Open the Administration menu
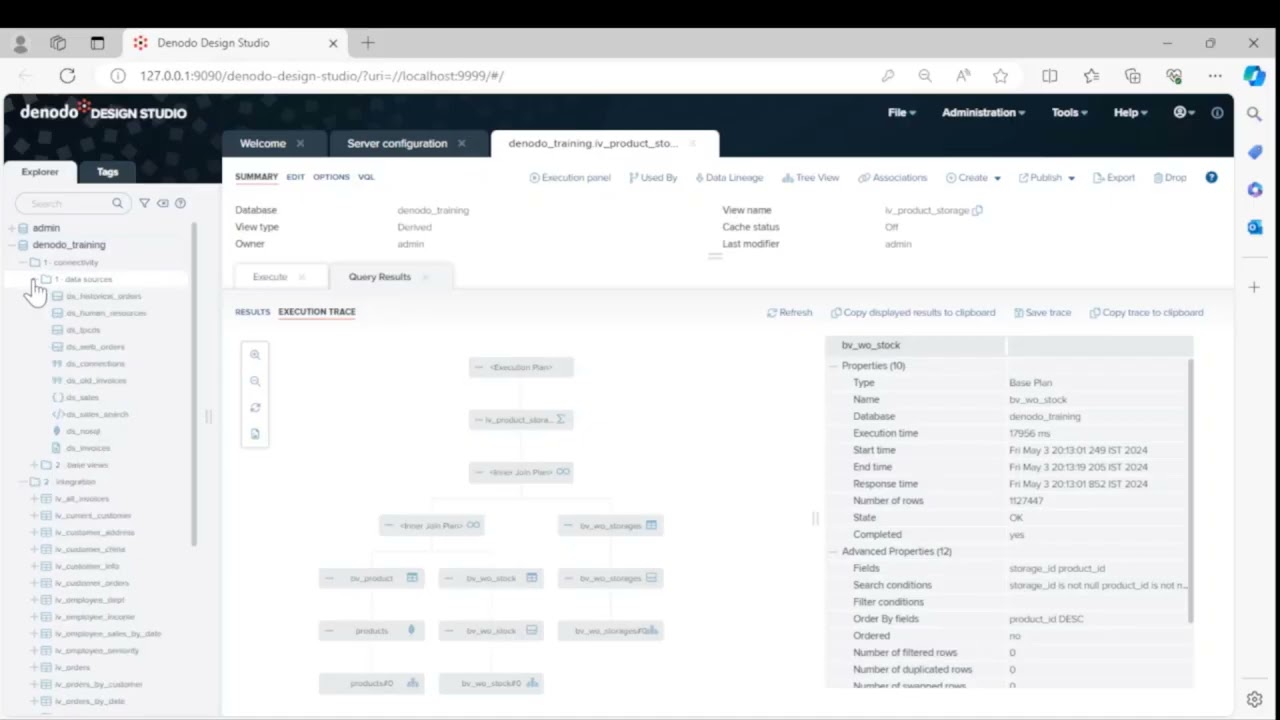This screenshot has width=1280, height=720. (x=984, y=113)
